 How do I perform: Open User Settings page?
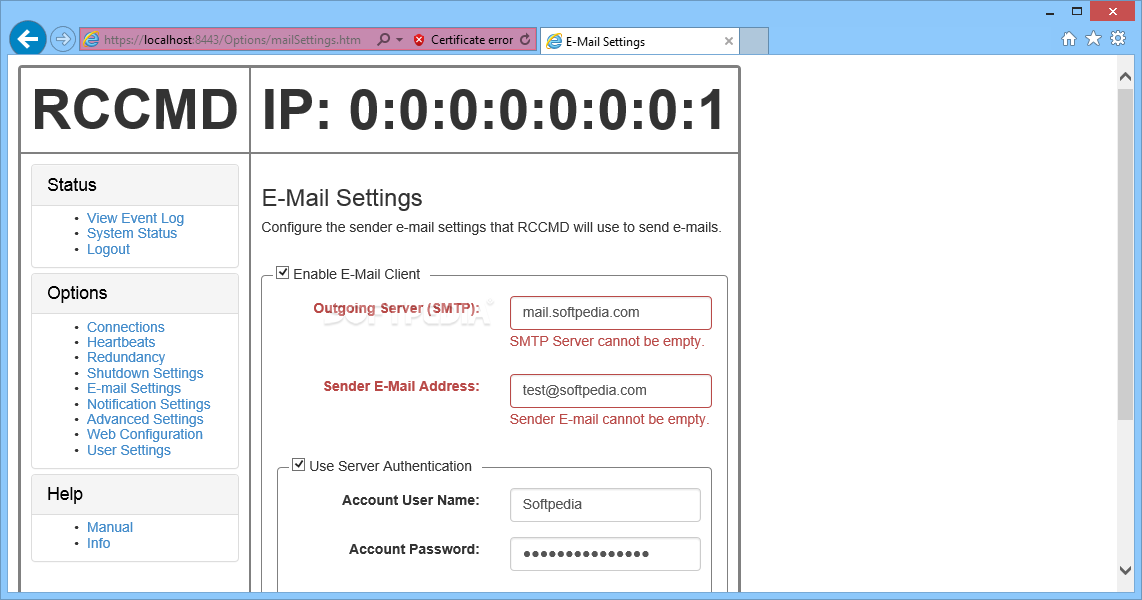coord(129,450)
